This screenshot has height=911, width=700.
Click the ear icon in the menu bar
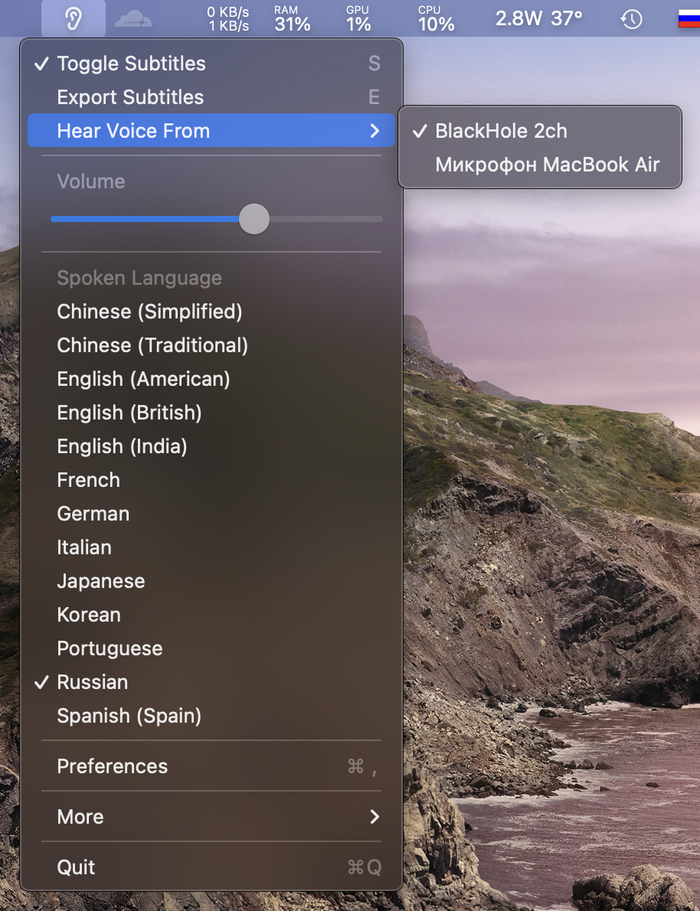tap(73, 19)
